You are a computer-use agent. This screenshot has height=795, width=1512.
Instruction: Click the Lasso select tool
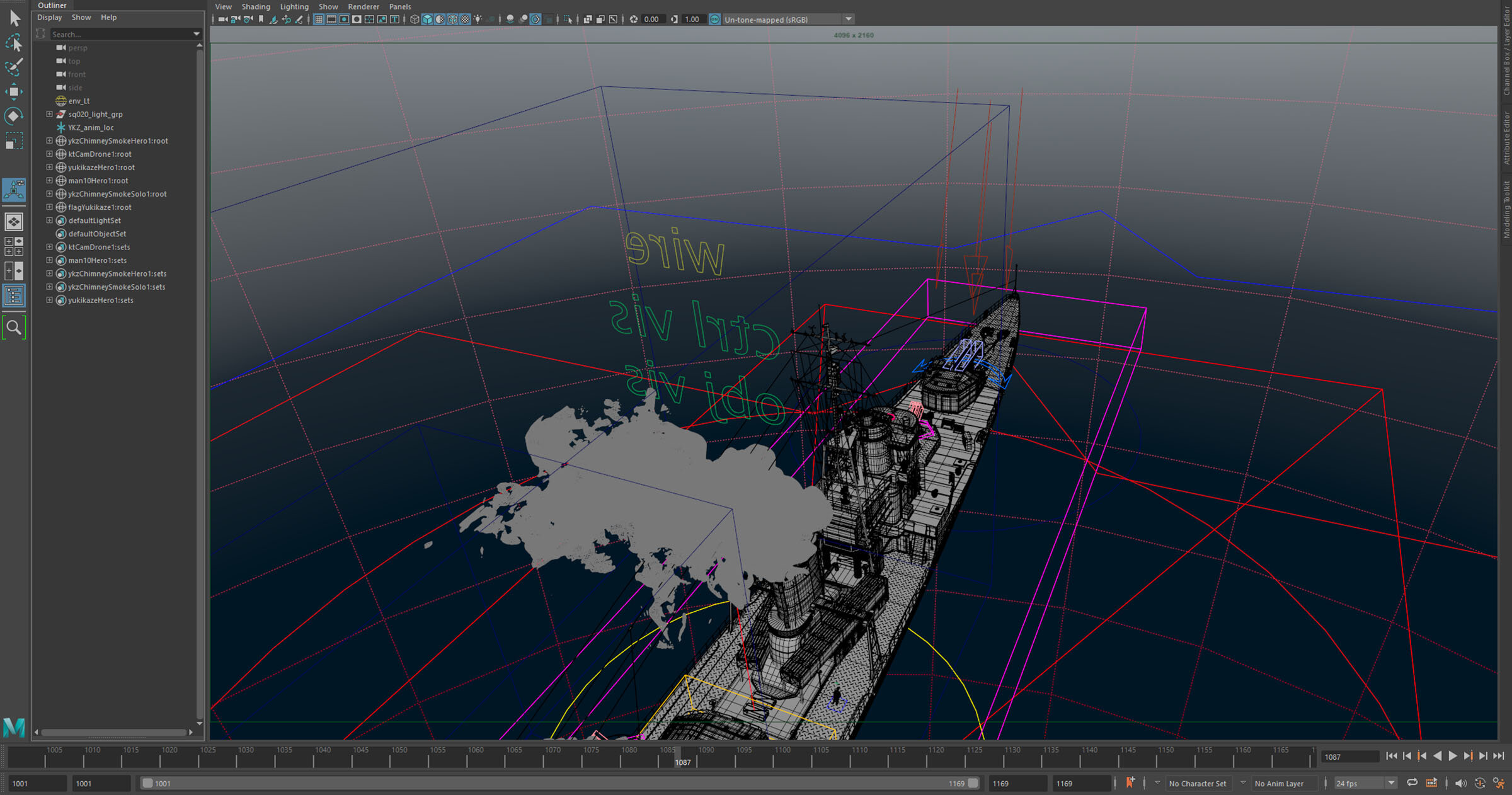(13, 43)
